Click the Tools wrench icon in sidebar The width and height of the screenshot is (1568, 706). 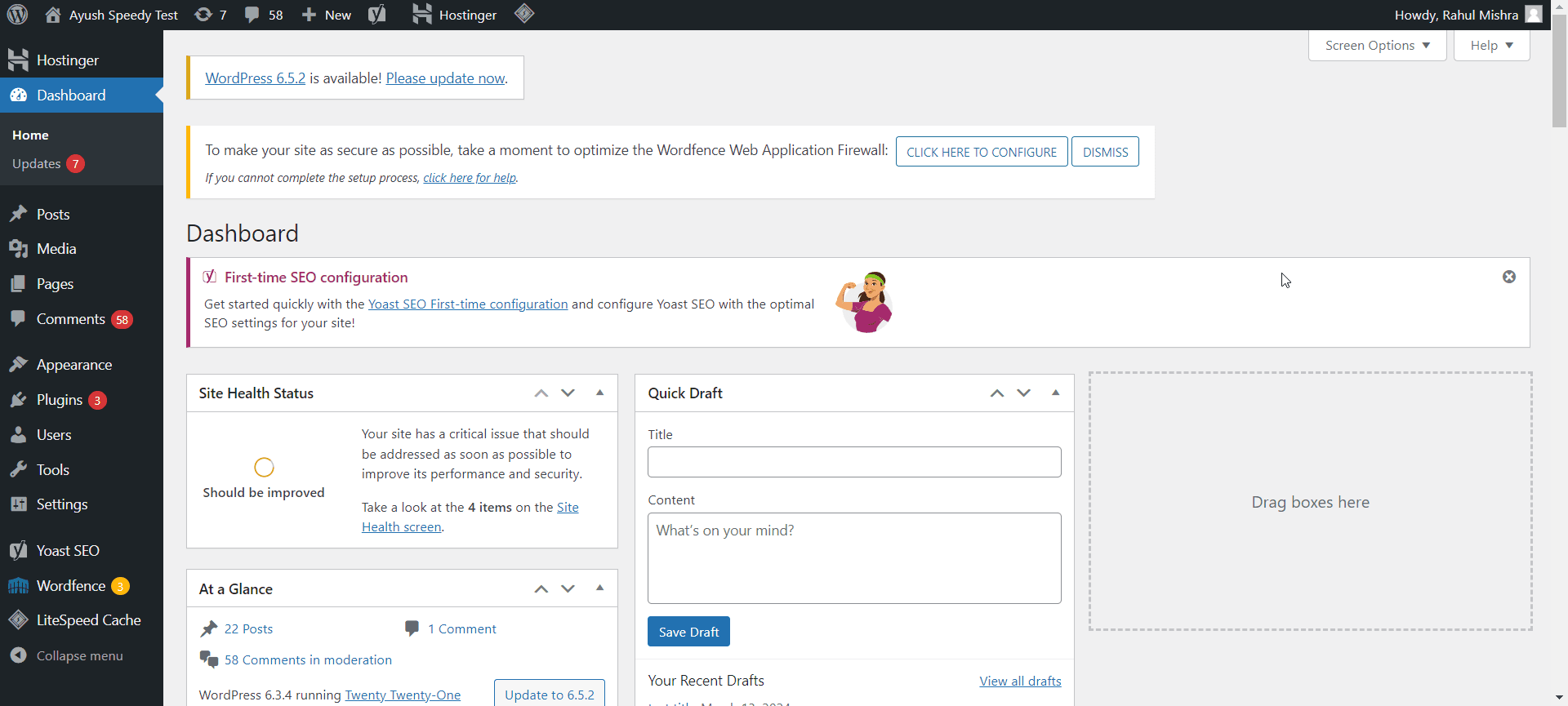18,469
